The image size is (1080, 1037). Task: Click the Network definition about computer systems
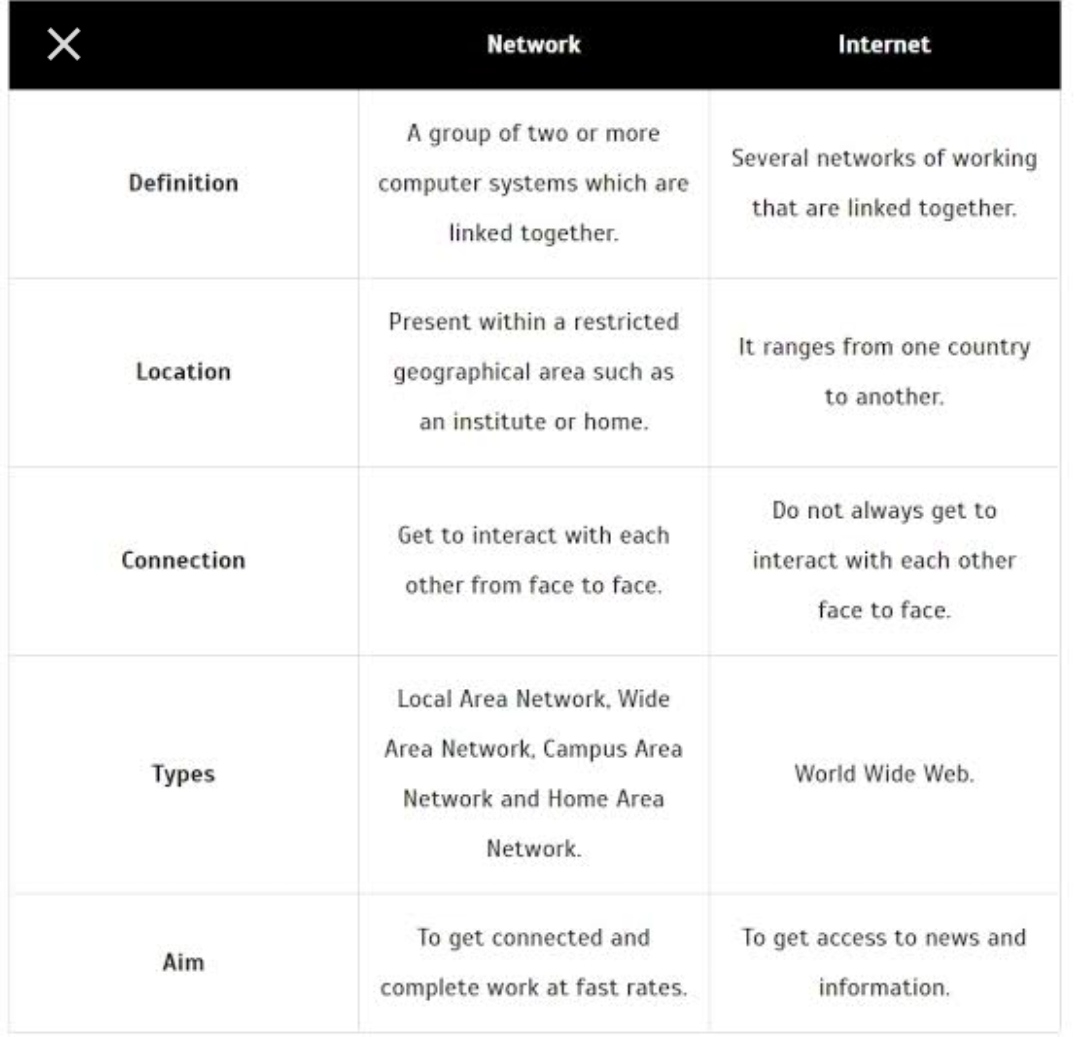click(534, 184)
